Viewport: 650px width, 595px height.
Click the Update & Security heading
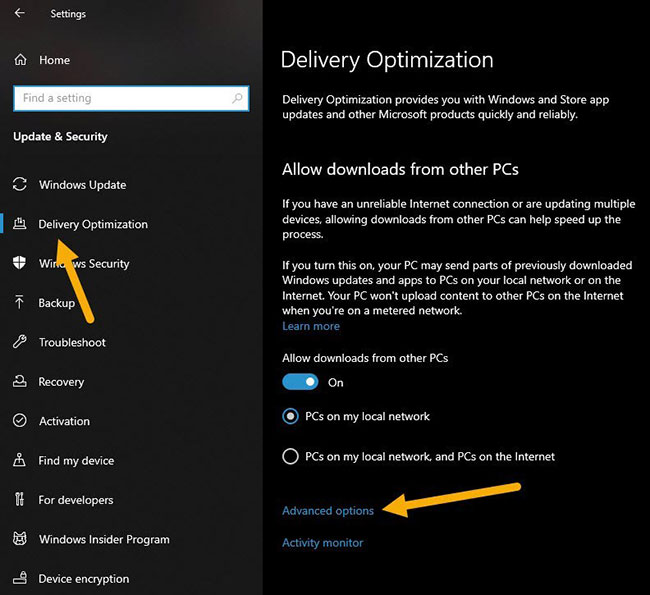(x=60, y=136)
